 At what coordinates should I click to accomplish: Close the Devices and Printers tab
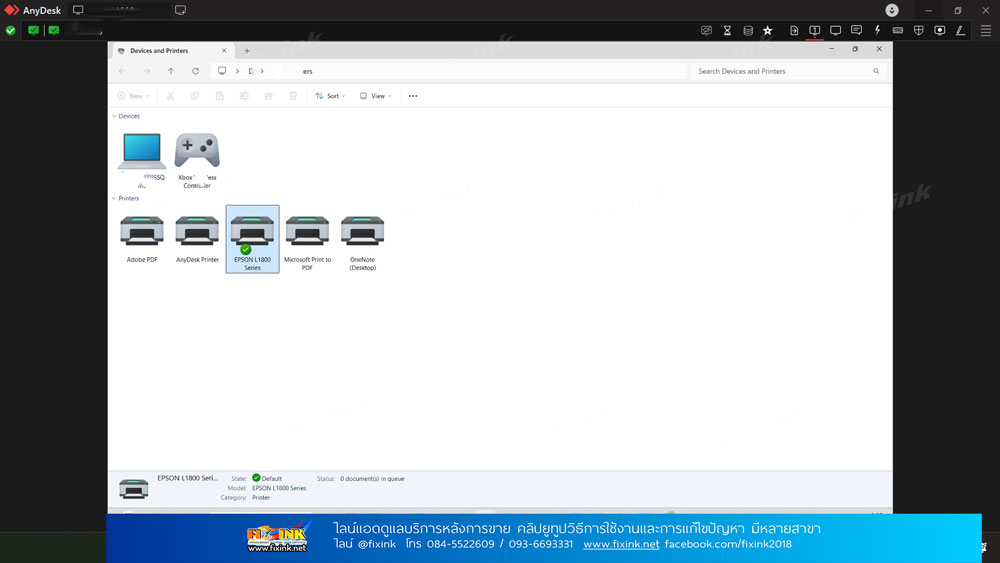[x=224, y=51]
